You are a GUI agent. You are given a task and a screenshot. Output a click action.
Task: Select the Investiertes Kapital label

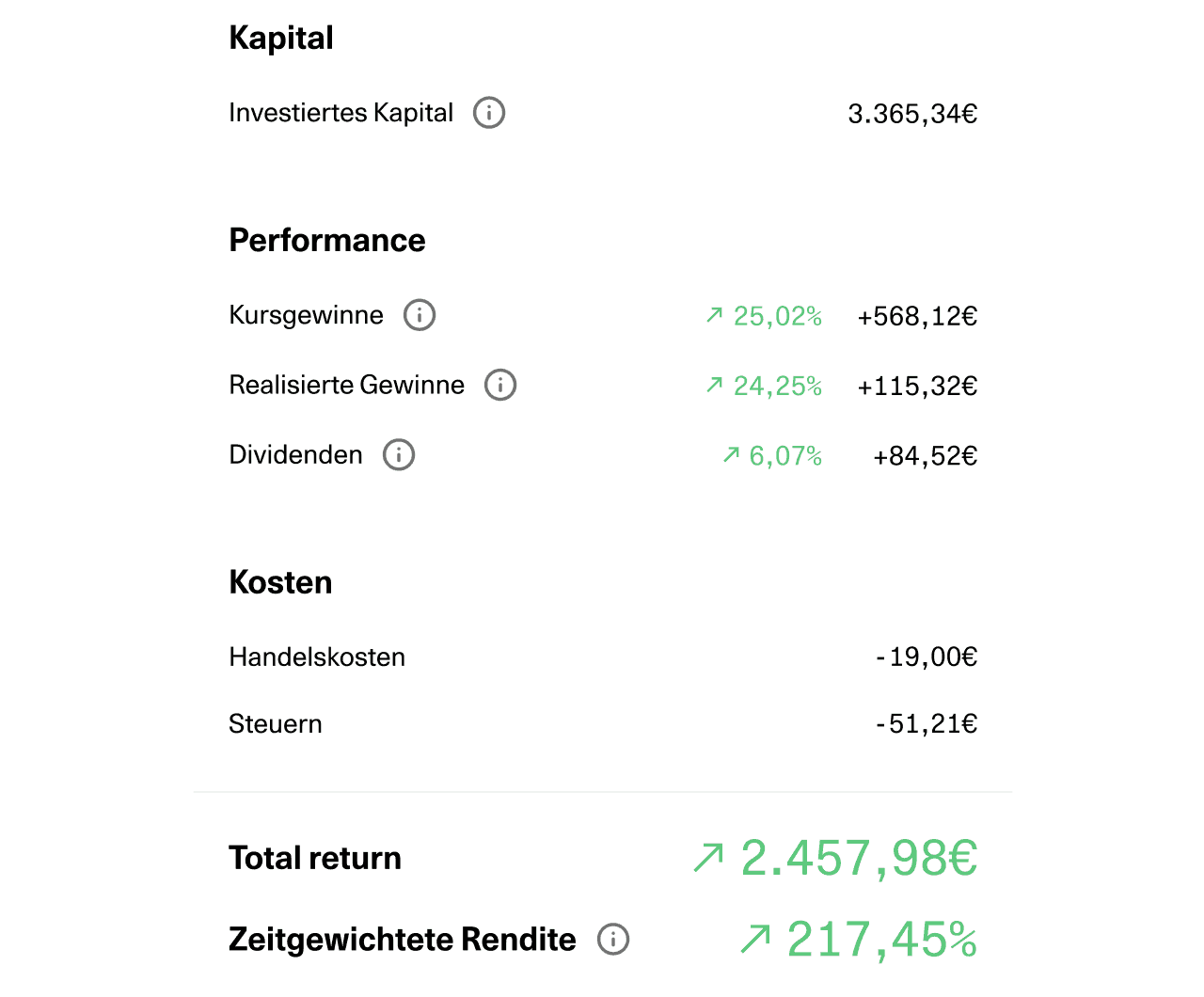341,113
